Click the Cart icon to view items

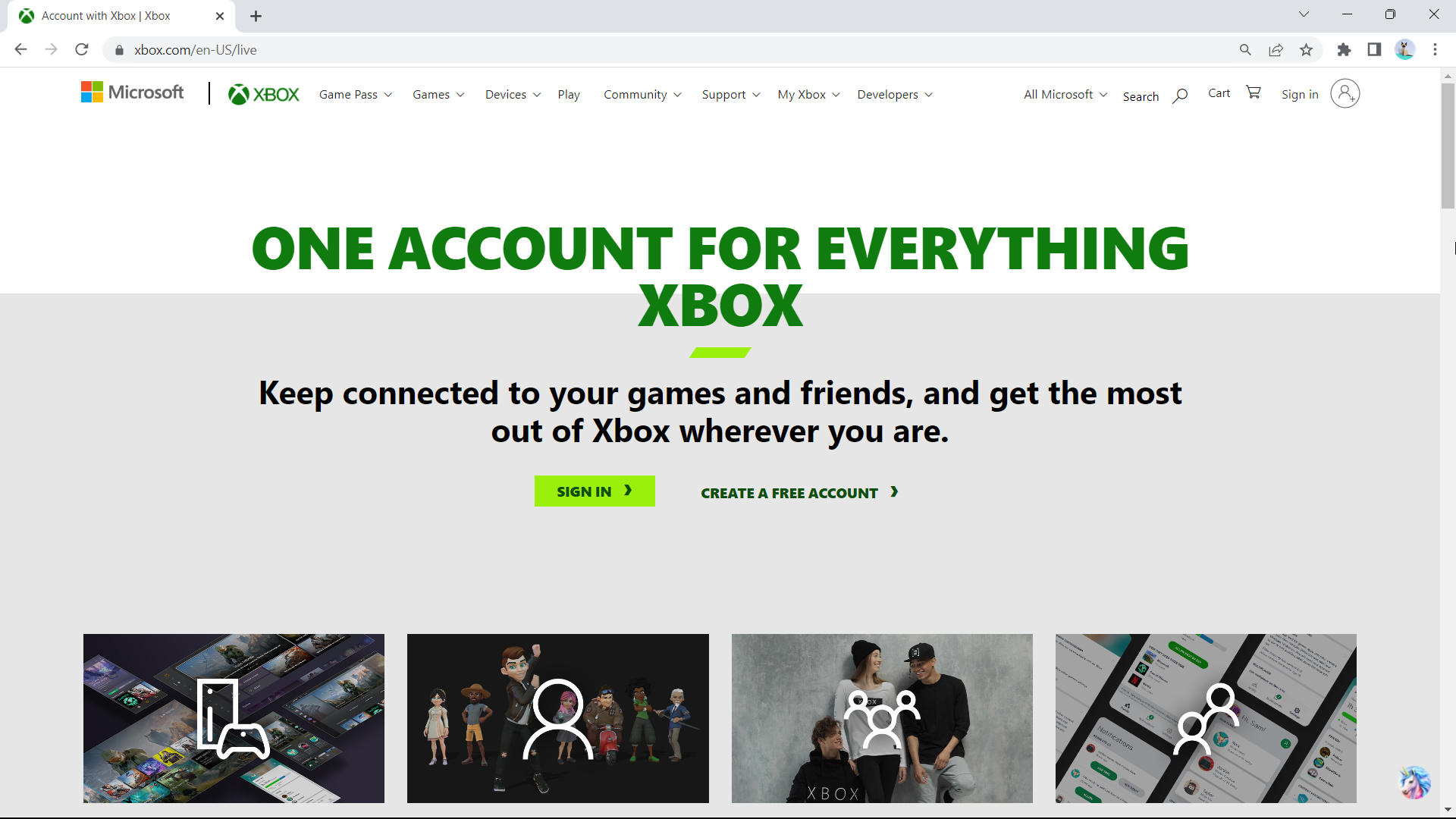(1254, 93)
